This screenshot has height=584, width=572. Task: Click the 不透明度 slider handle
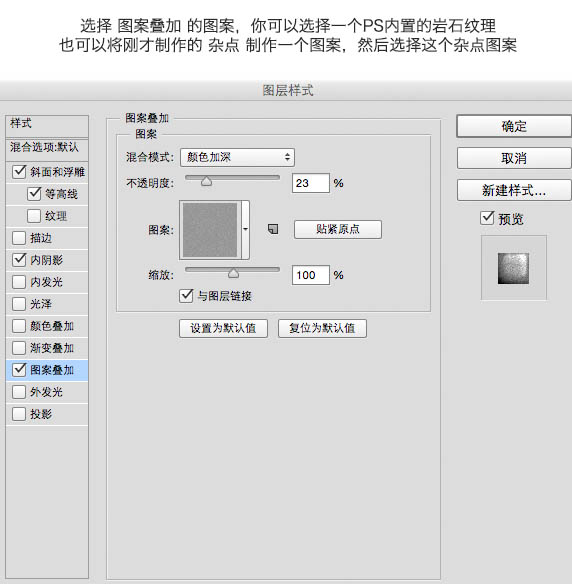point(206,181)
